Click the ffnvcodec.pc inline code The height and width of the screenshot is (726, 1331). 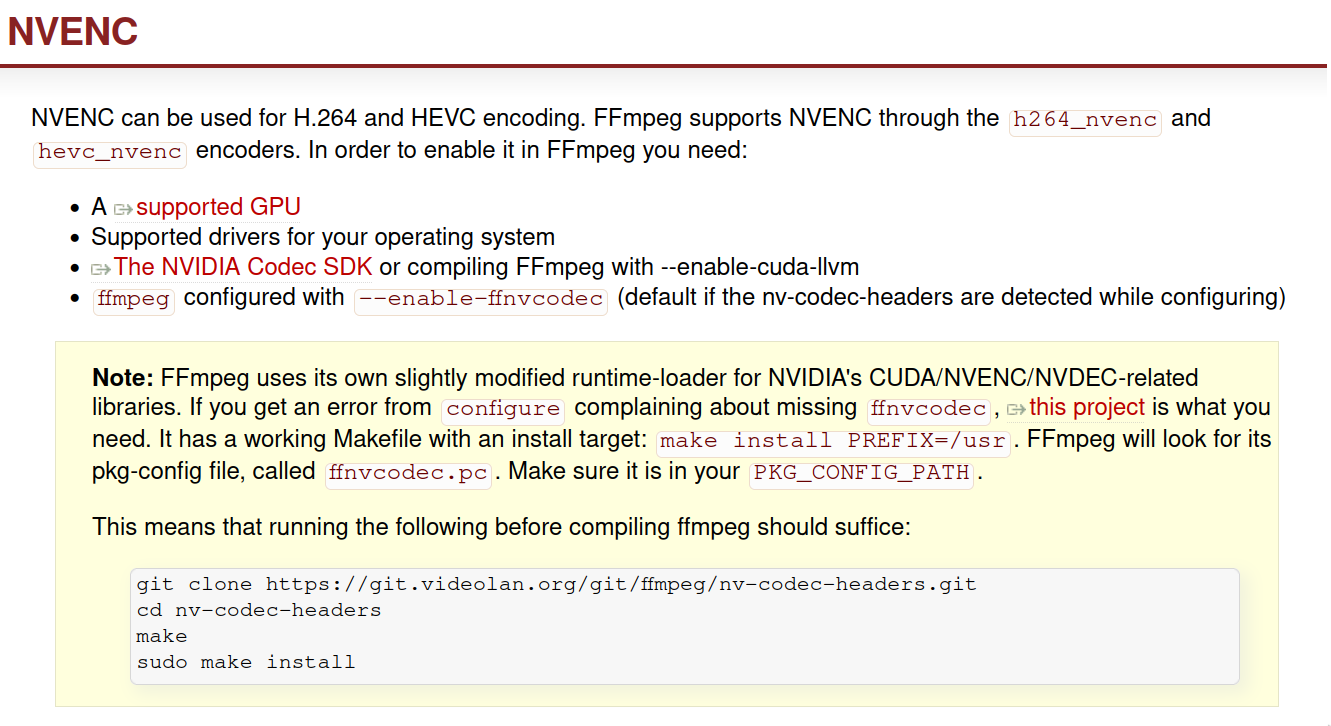[408, 473]
